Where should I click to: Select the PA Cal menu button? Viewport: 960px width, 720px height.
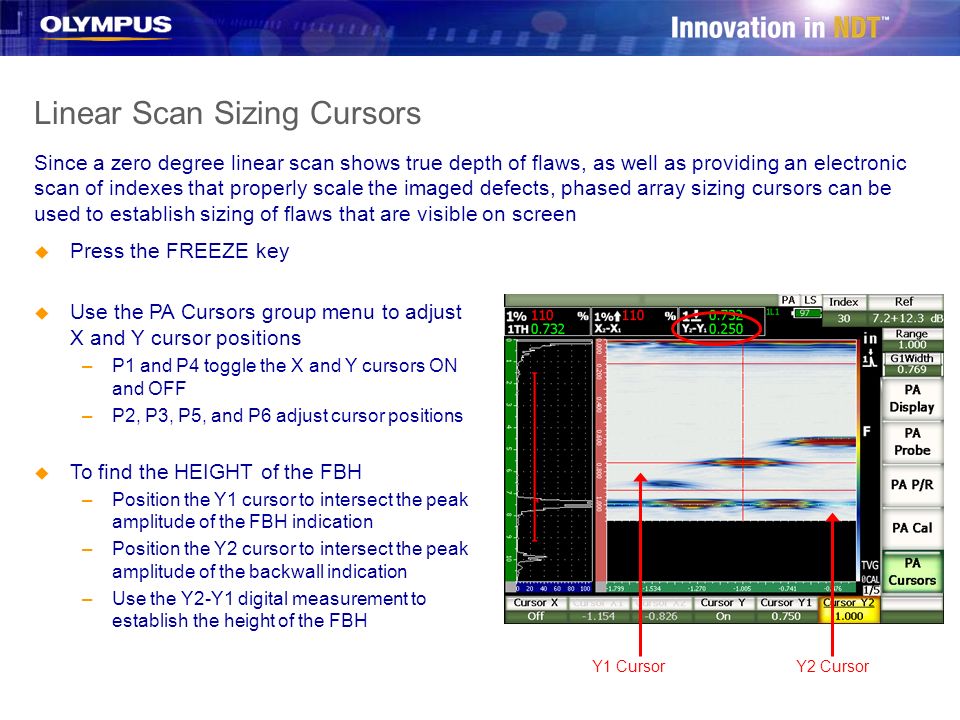[x=912, y=528]
